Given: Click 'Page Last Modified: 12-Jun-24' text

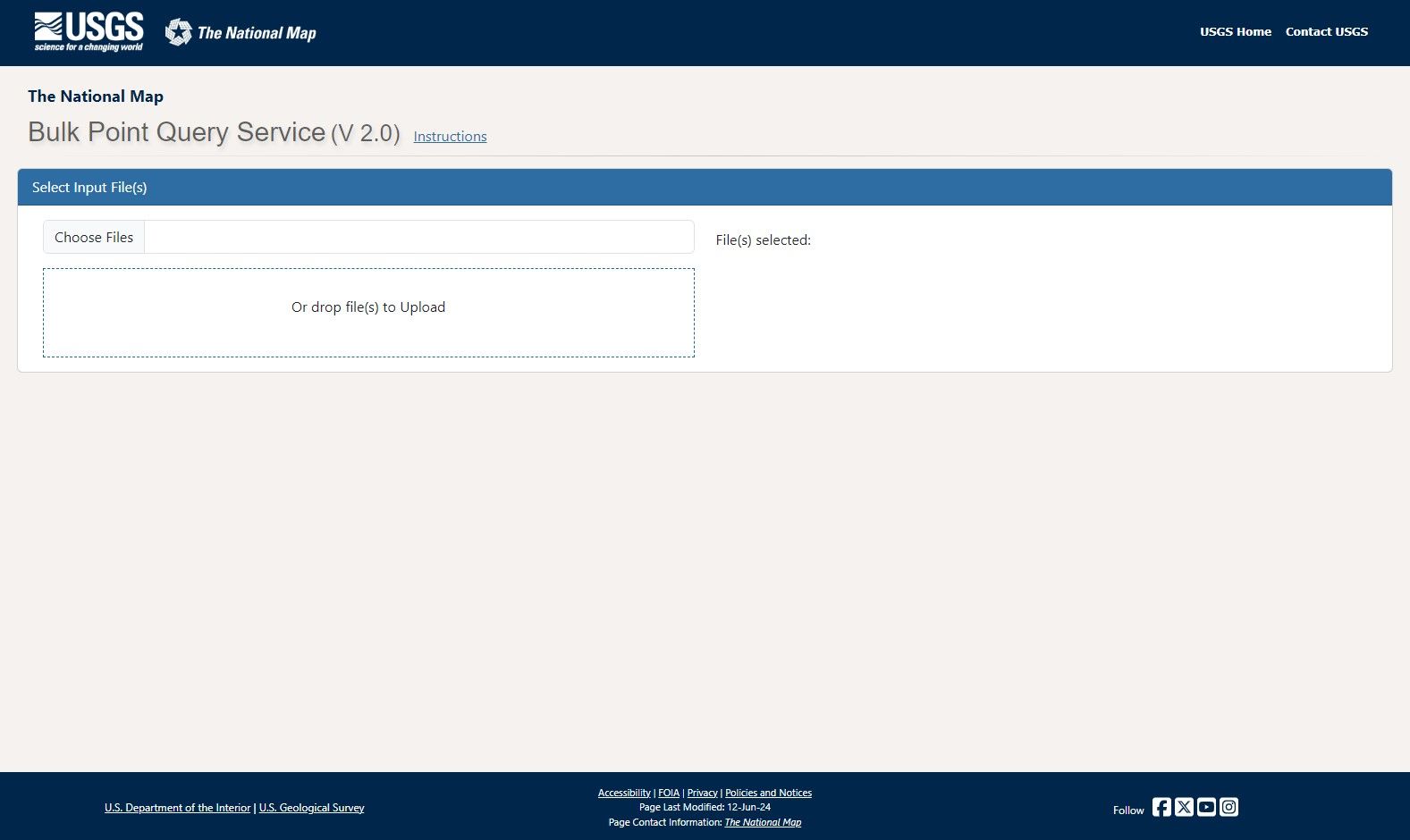Looking at the screenshot, I should click(x=705, y=807).
